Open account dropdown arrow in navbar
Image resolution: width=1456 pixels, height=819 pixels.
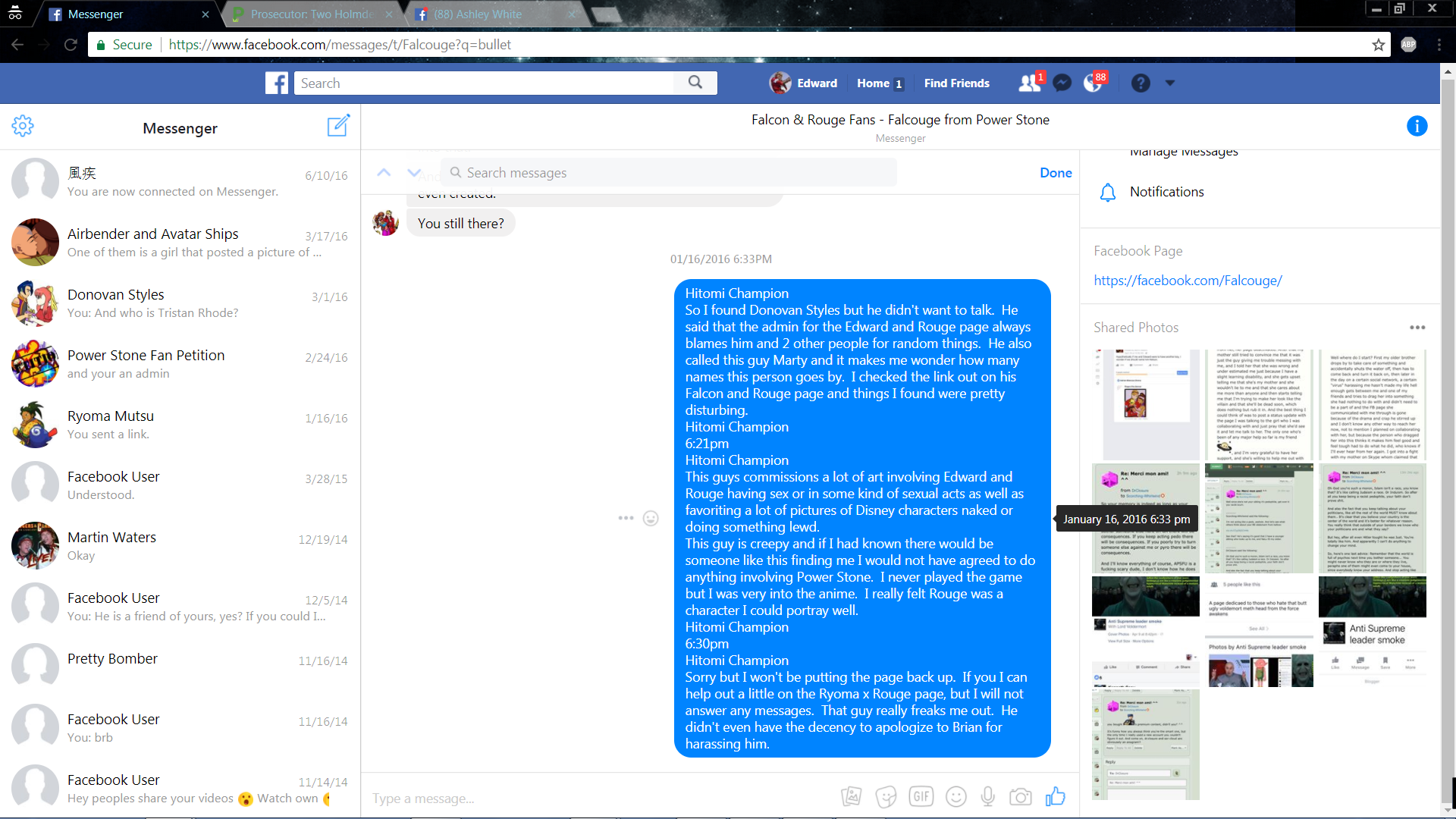[x=1170, y=83]
